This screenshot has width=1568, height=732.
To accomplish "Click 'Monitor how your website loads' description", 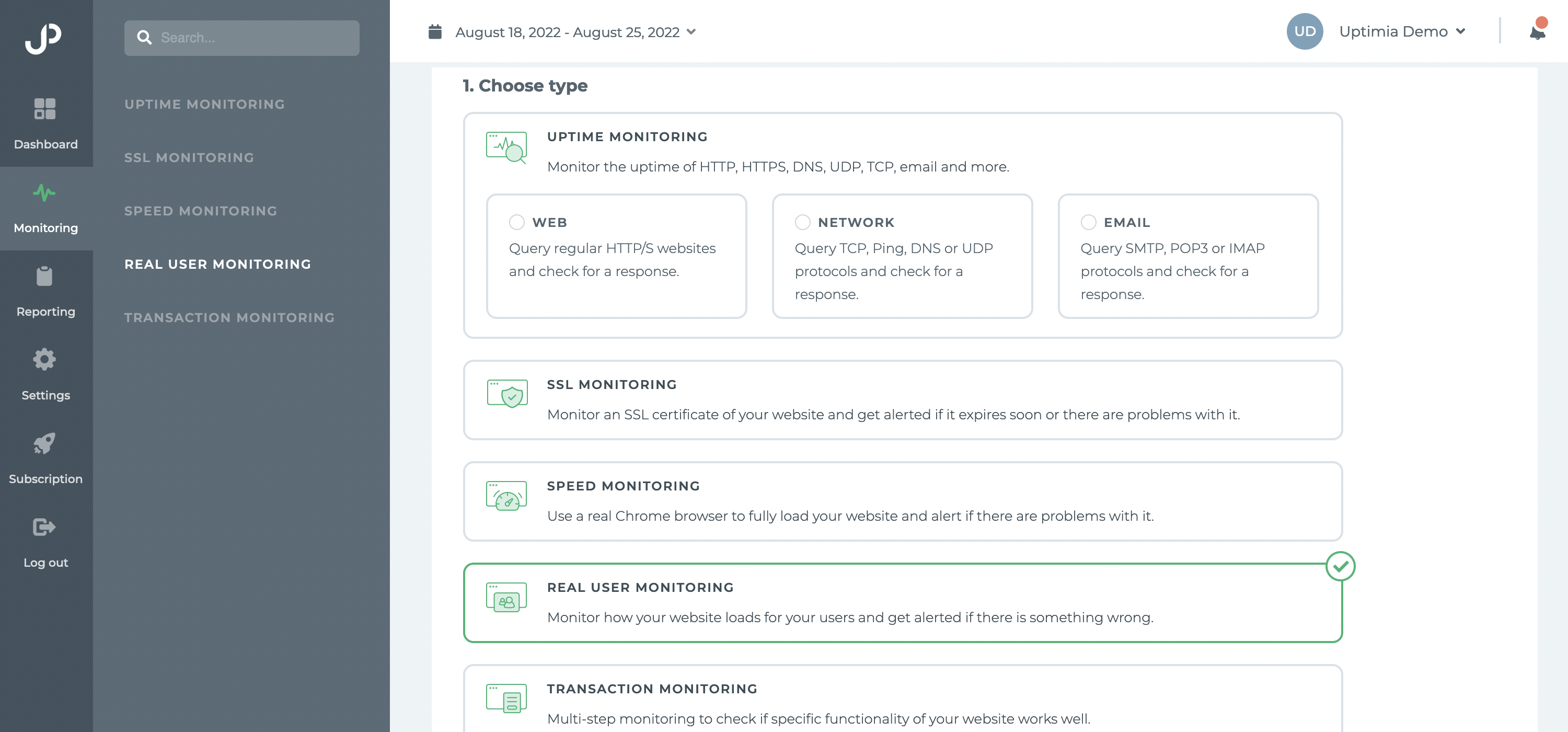I will pyautogui.click(x=850, y=617).
